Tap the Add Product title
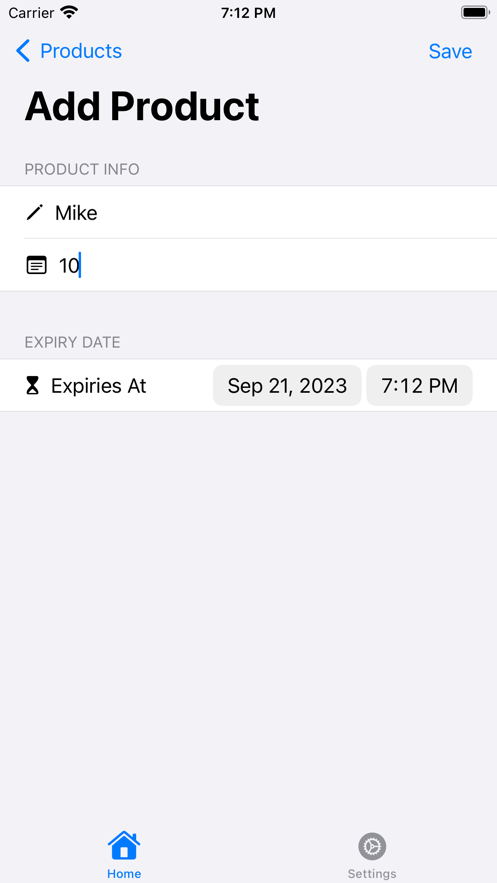Viewport: 497px width, 883px height. pyautogui.click(x=142, y=106)
